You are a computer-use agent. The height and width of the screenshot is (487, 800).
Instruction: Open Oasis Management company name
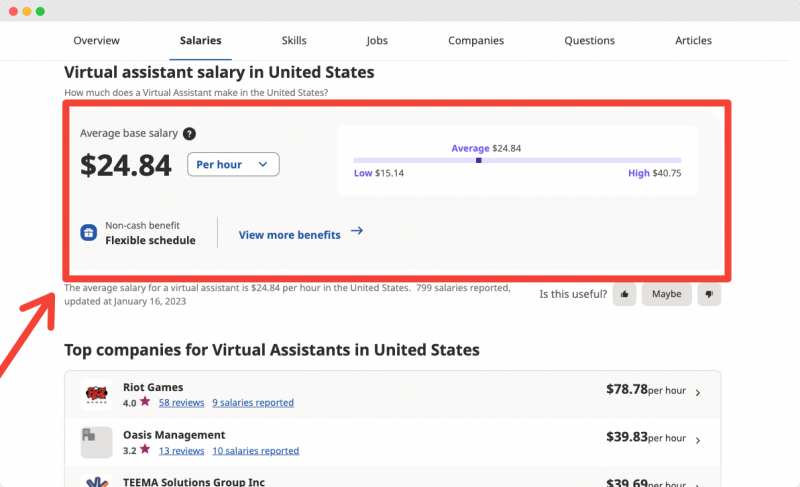pos(174,435)
